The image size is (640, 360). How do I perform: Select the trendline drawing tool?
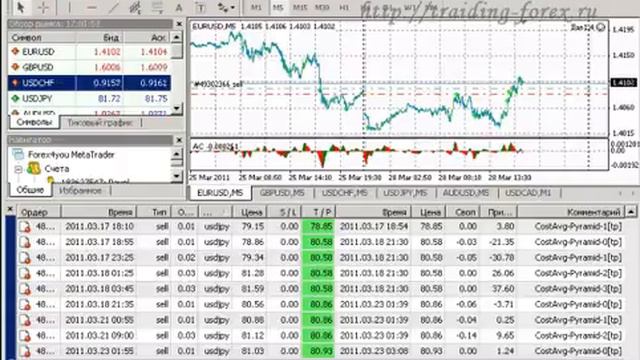[x=113, y=7]
